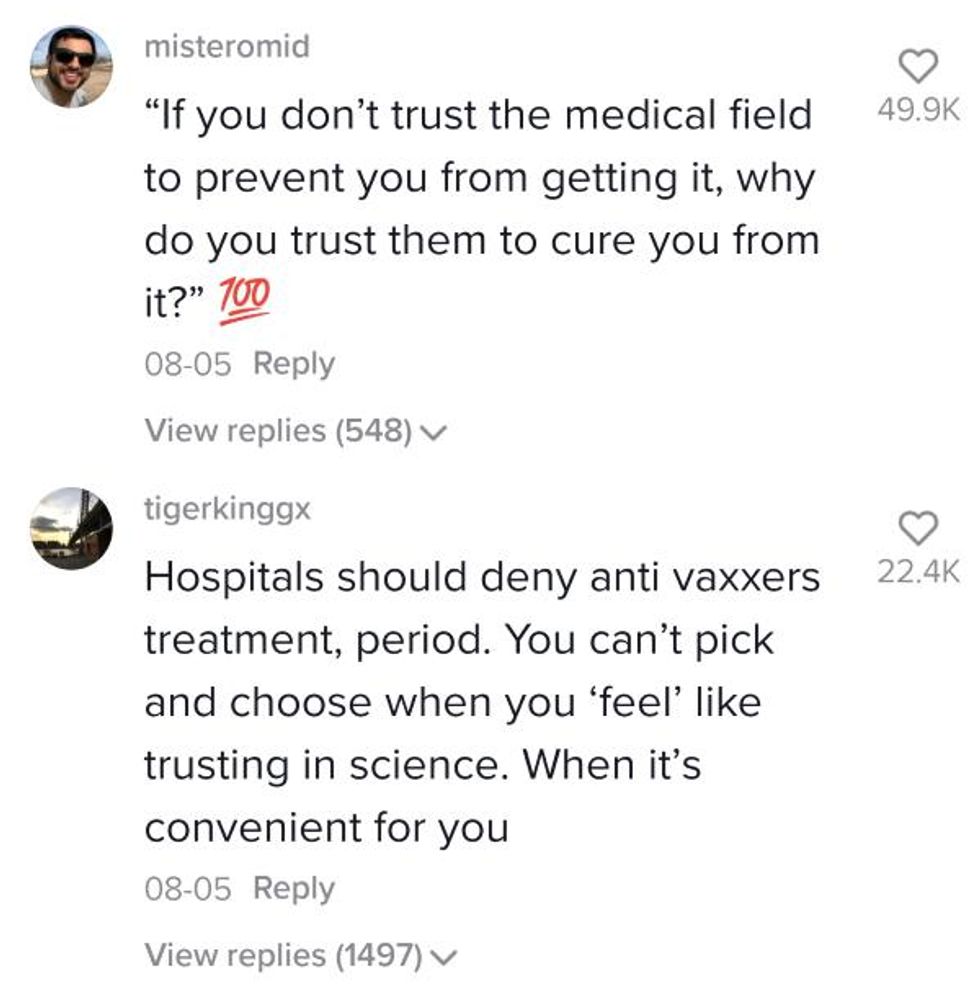Go to misteromid's username link
Viewport: 980px width, 993px height.
227,47
